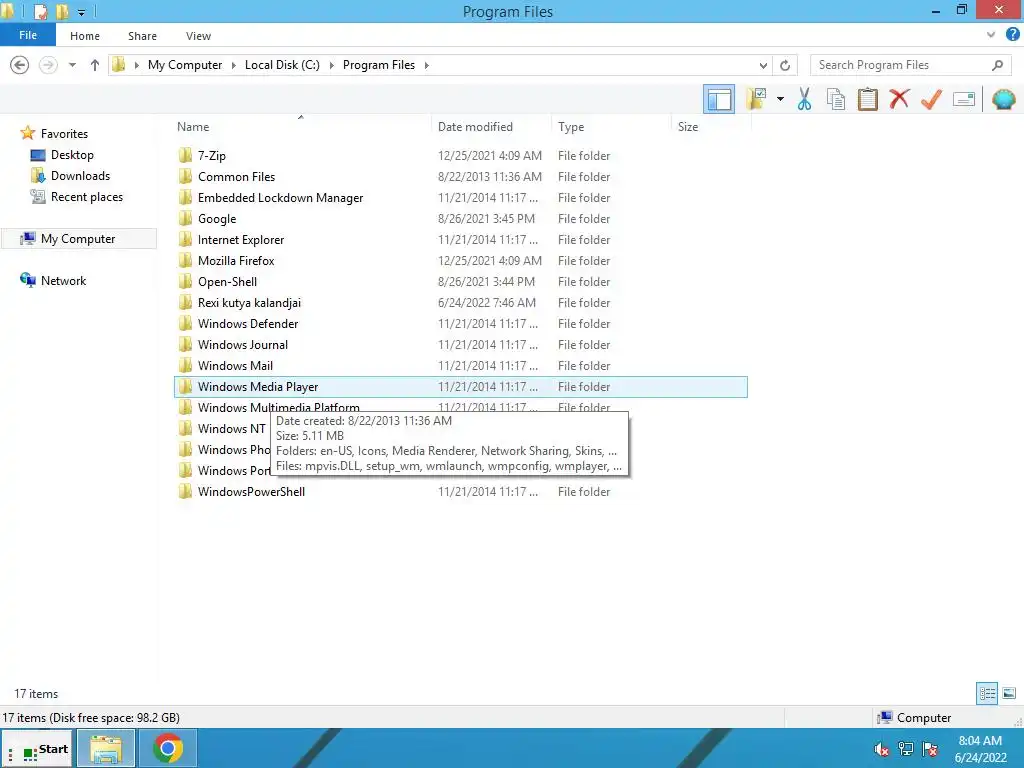Switch to Large icons view in status bar
The image size is (1024, 768).
(x=1009, y=693)
